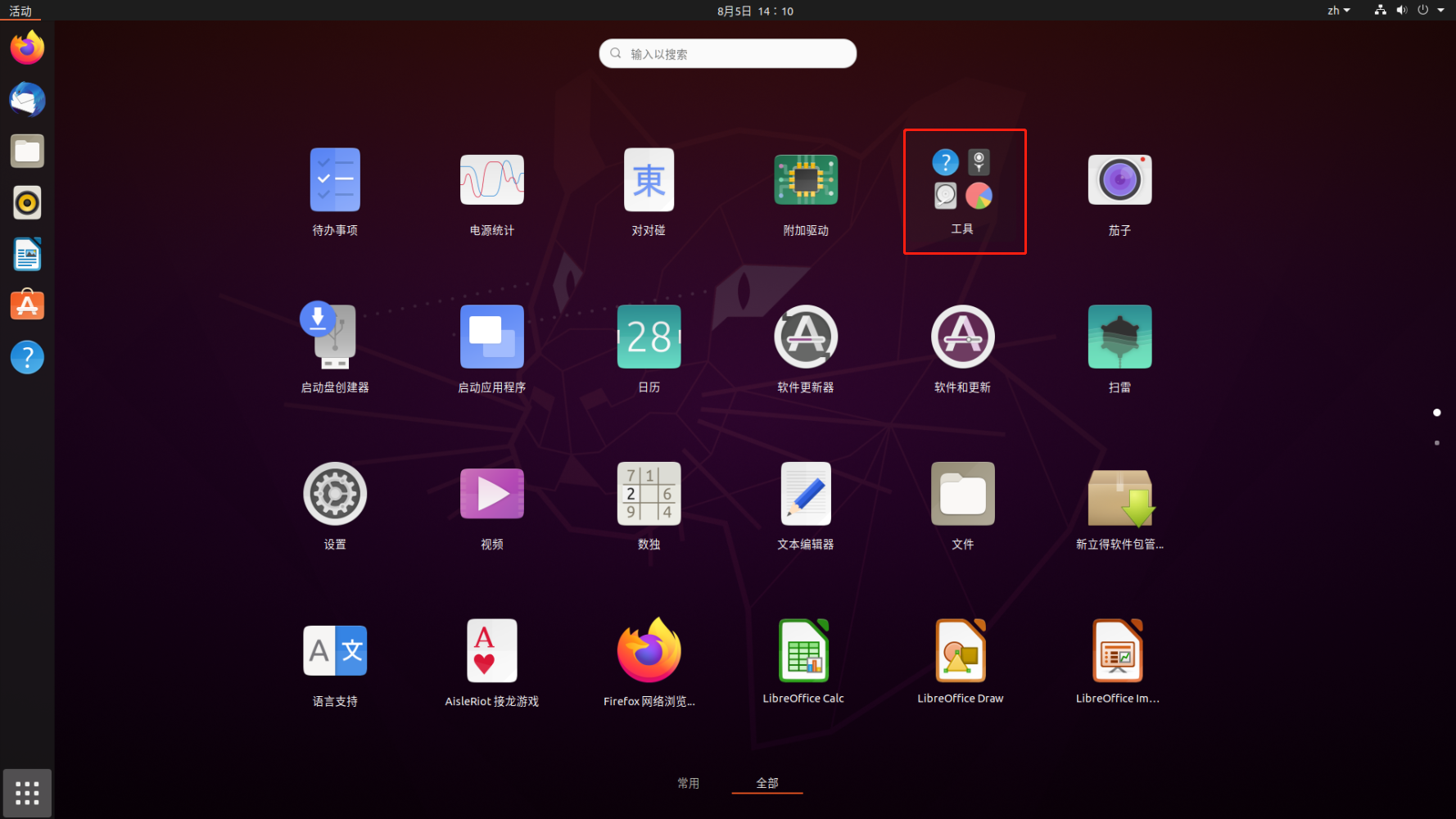This screenshot has height=819, width=1456.
Task: Open the 设置 settings app
Action: (335, 494)
